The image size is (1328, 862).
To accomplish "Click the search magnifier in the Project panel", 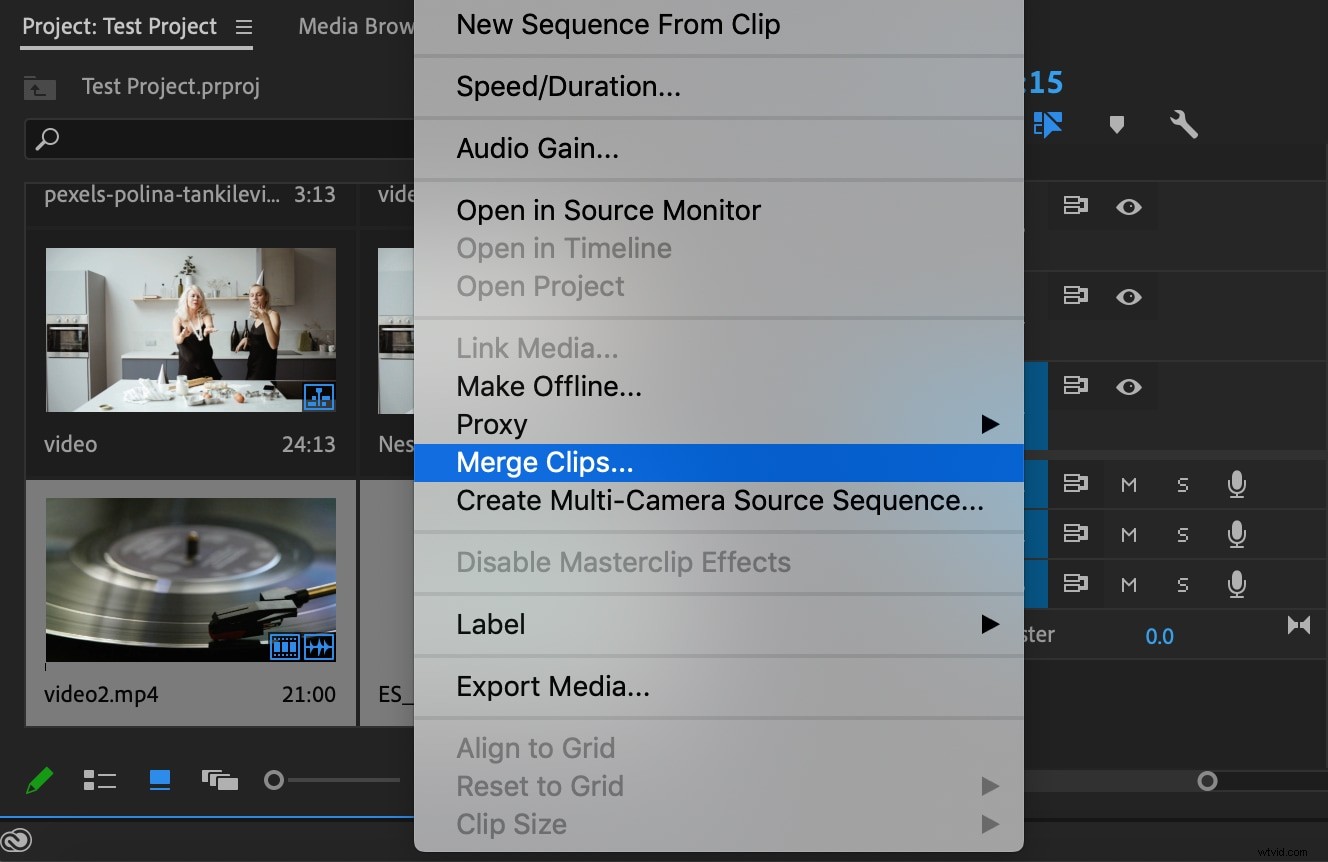I will pyautogui.click(x=47, y=139).
